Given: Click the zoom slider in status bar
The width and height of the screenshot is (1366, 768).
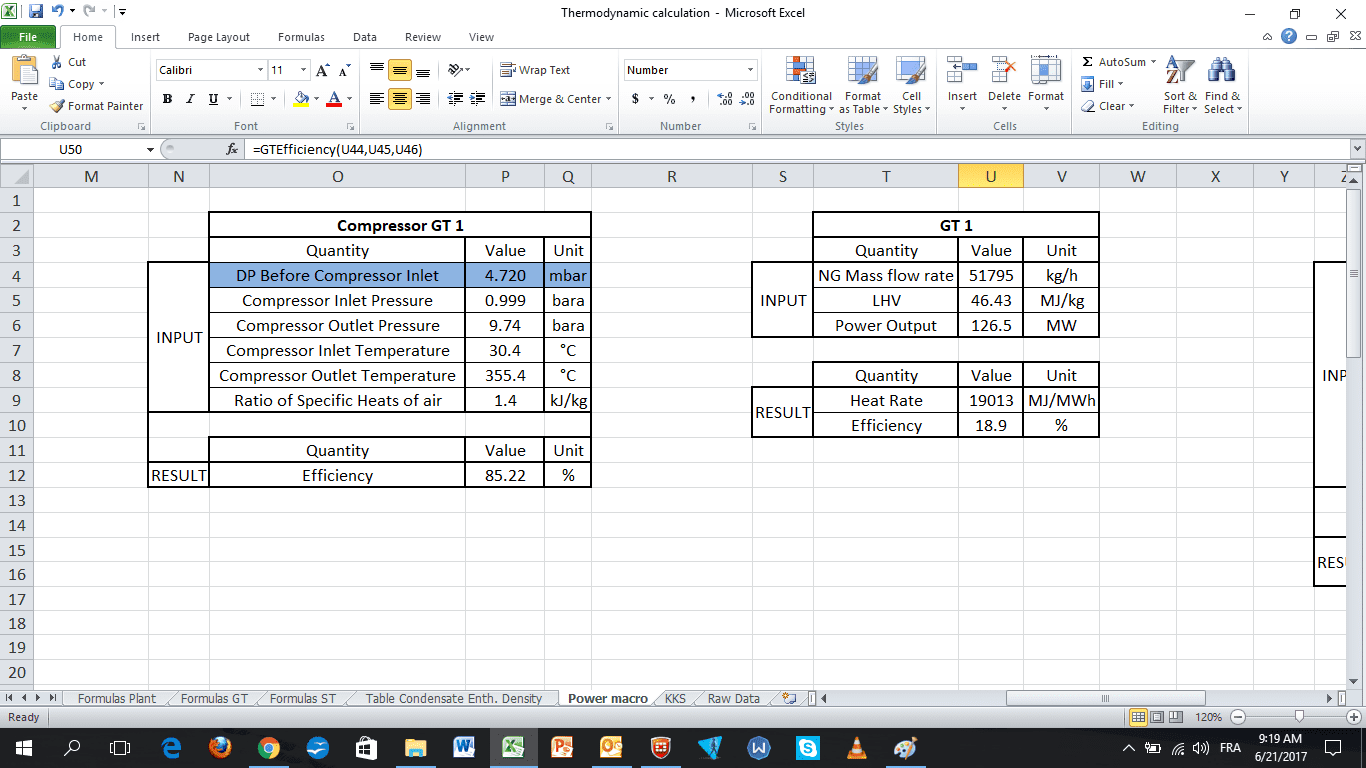Looking at the screenshot, I should click(1298, 717).
